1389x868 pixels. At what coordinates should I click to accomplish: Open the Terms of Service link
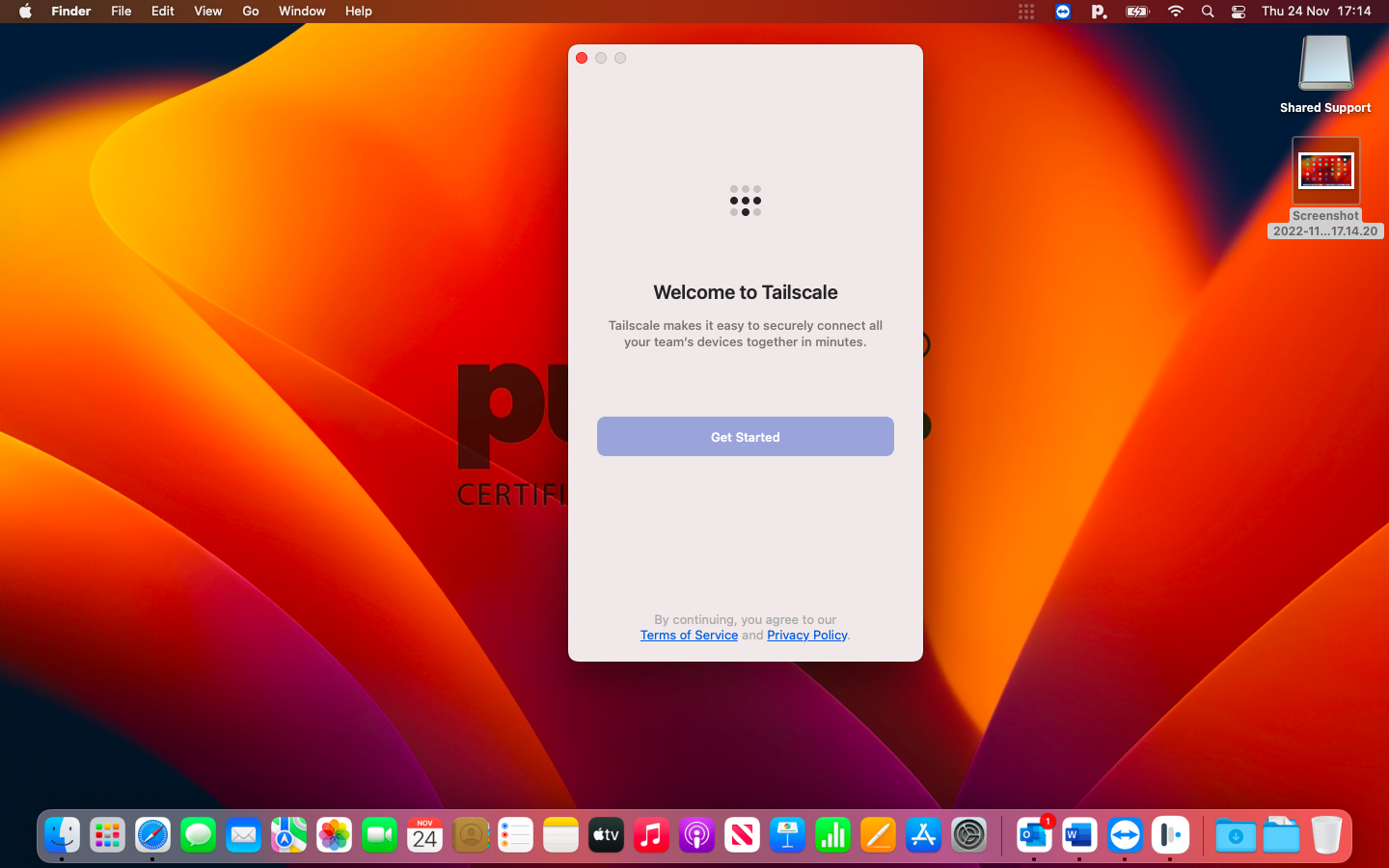[x=689, y=636]
